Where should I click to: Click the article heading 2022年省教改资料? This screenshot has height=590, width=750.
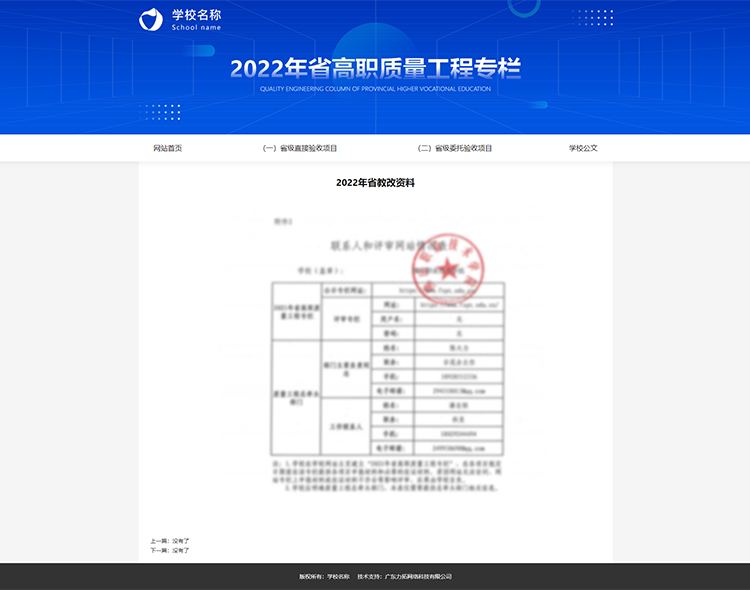(x=375, y=183)
